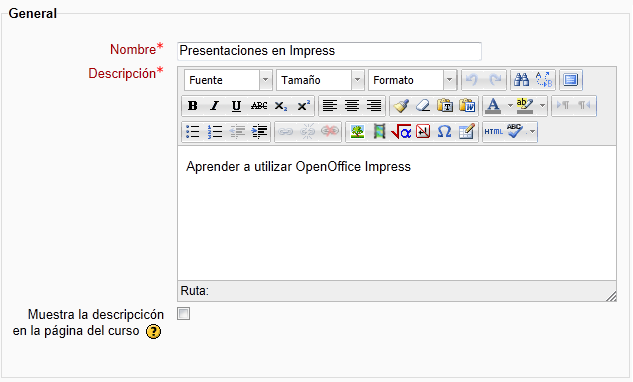The width and height of the screenshot is (633, 382).
Task: Click the Nombre text field
Action: click(329, 51)
